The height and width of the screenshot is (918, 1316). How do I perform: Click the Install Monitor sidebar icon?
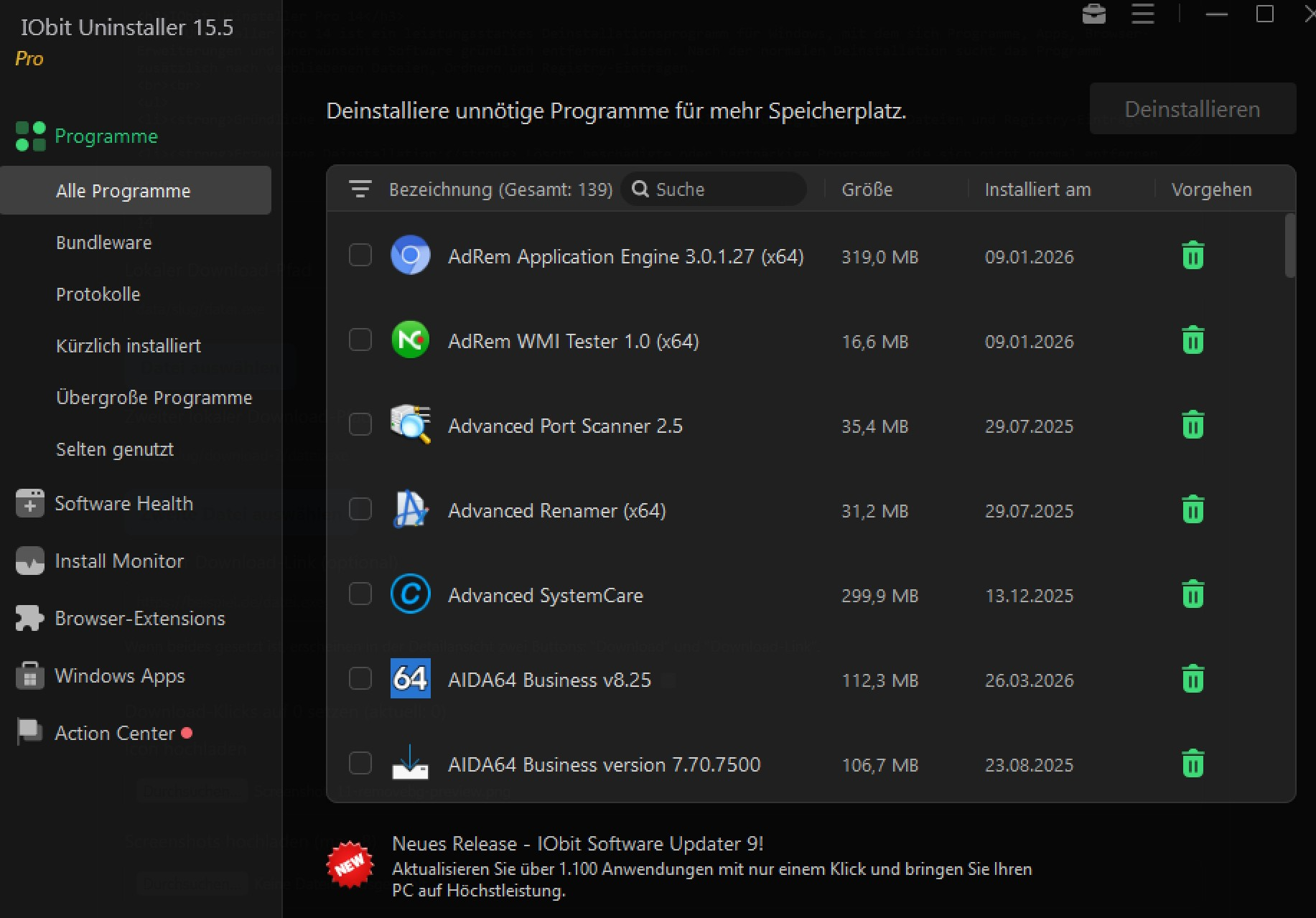point(29,561)
